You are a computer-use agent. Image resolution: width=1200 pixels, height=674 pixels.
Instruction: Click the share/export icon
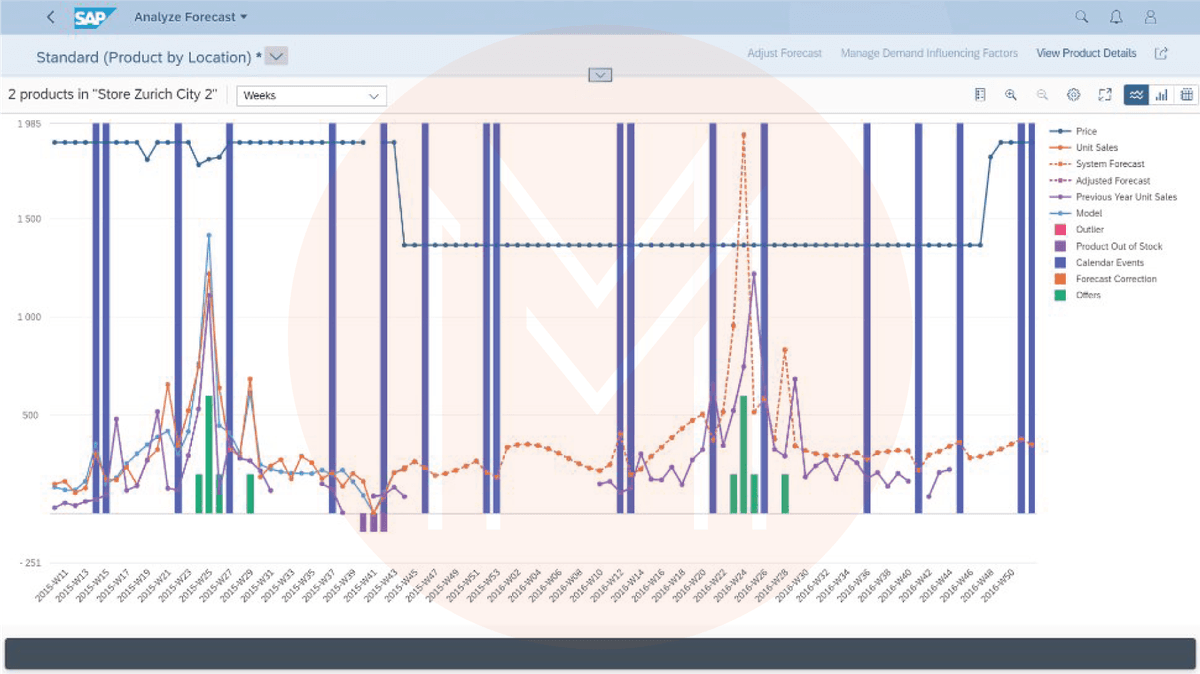coord(1161,53)
